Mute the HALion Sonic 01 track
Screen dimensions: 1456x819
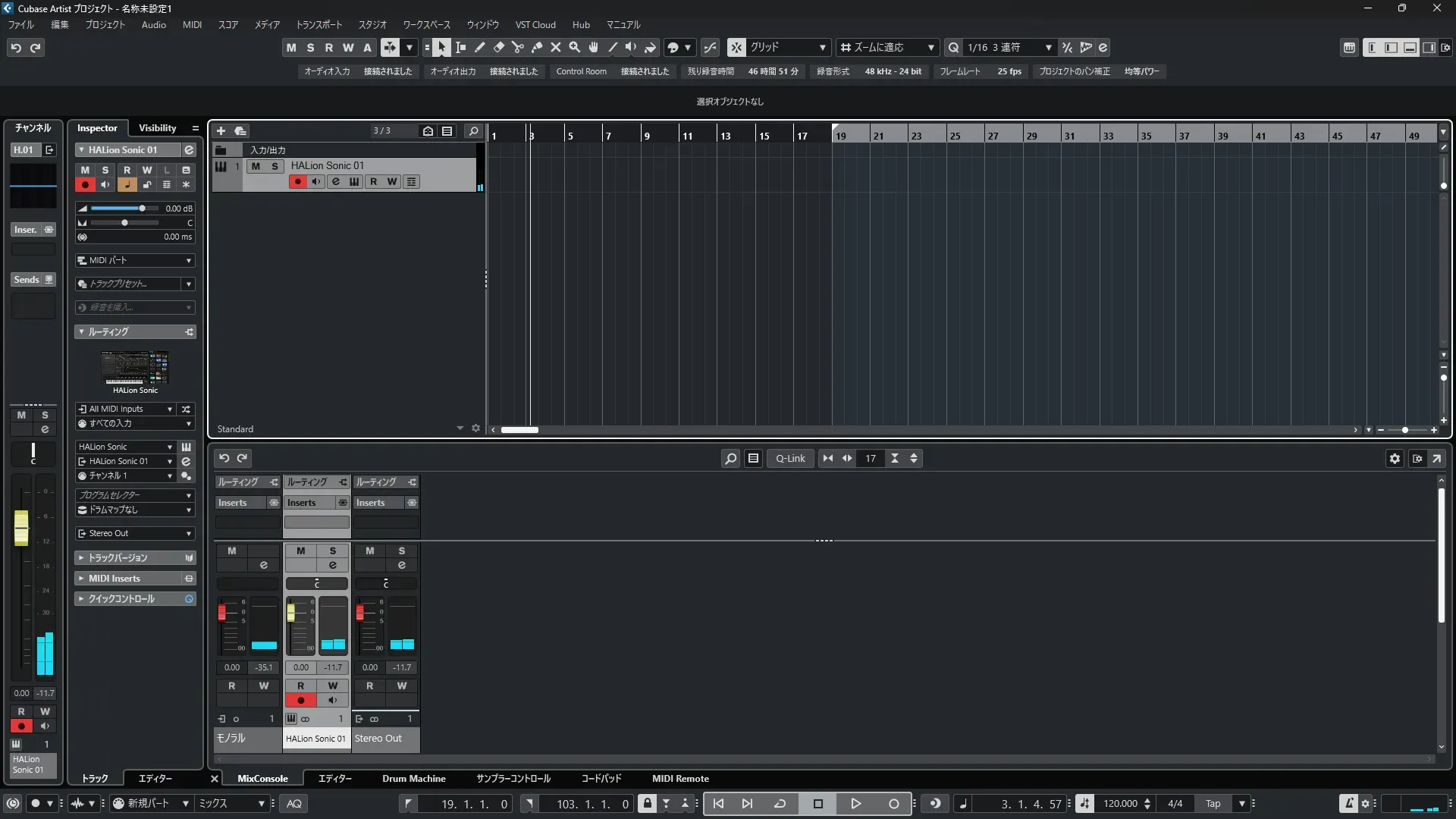256,166
